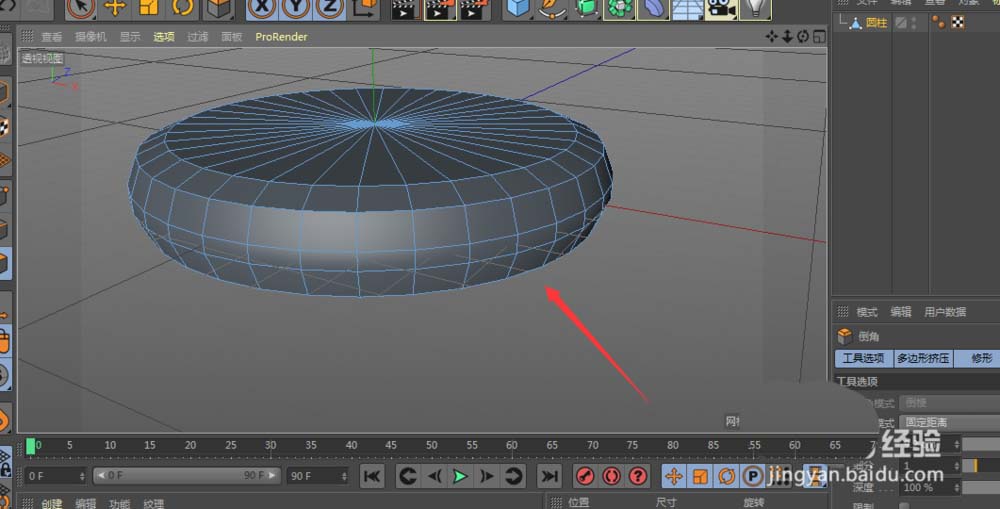
Task: Add a Cube primitive object
Action: click(518, 8)
